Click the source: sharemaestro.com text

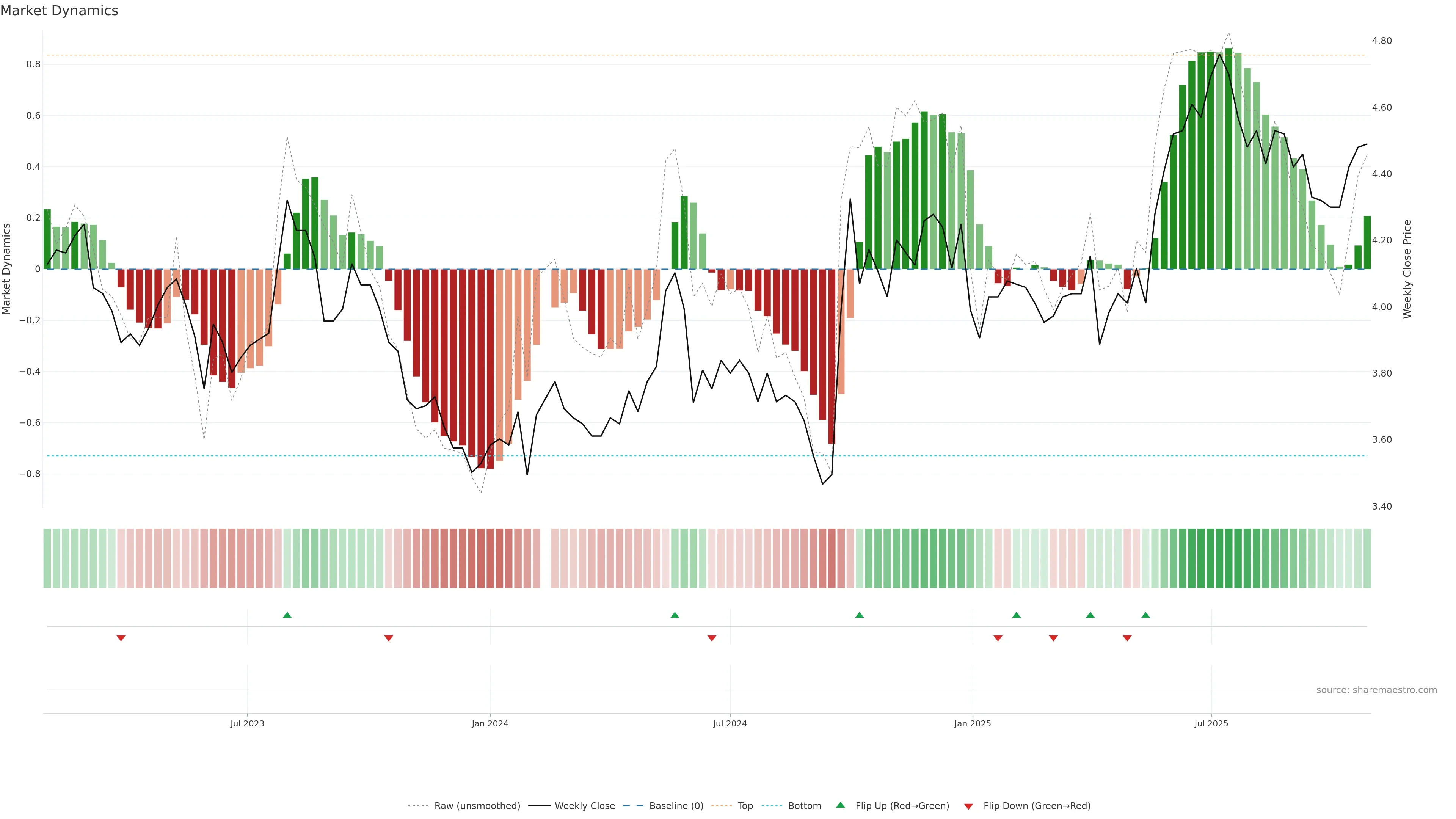tap(1376, 690)
